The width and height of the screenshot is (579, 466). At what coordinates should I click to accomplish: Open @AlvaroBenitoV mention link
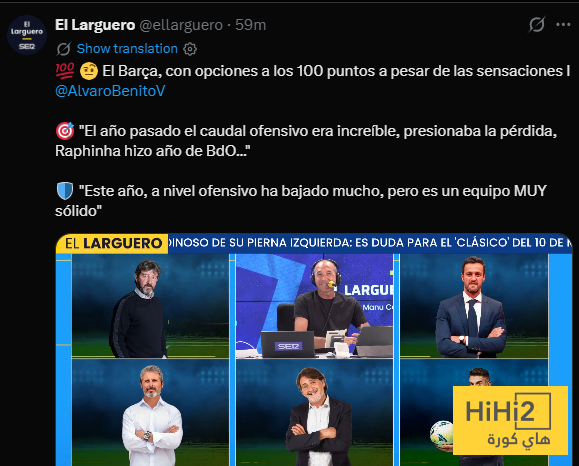(x=110, y=91)
